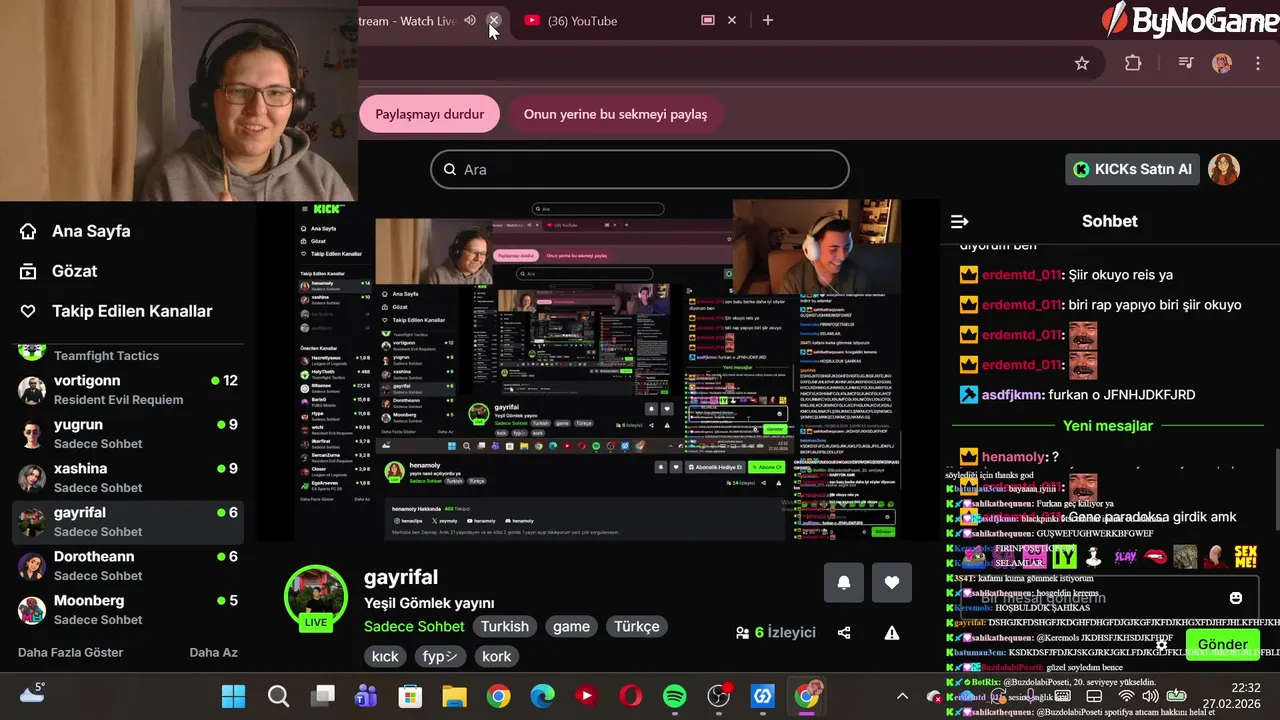
Task: Open Chrome media controls icon
Action: tap(1186, 64)
